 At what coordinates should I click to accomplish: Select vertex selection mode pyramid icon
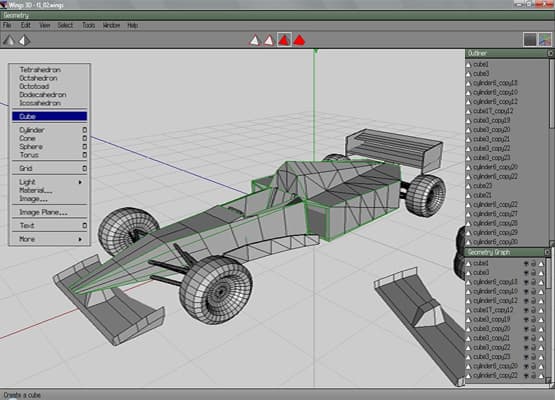click(x=254, y=40)
